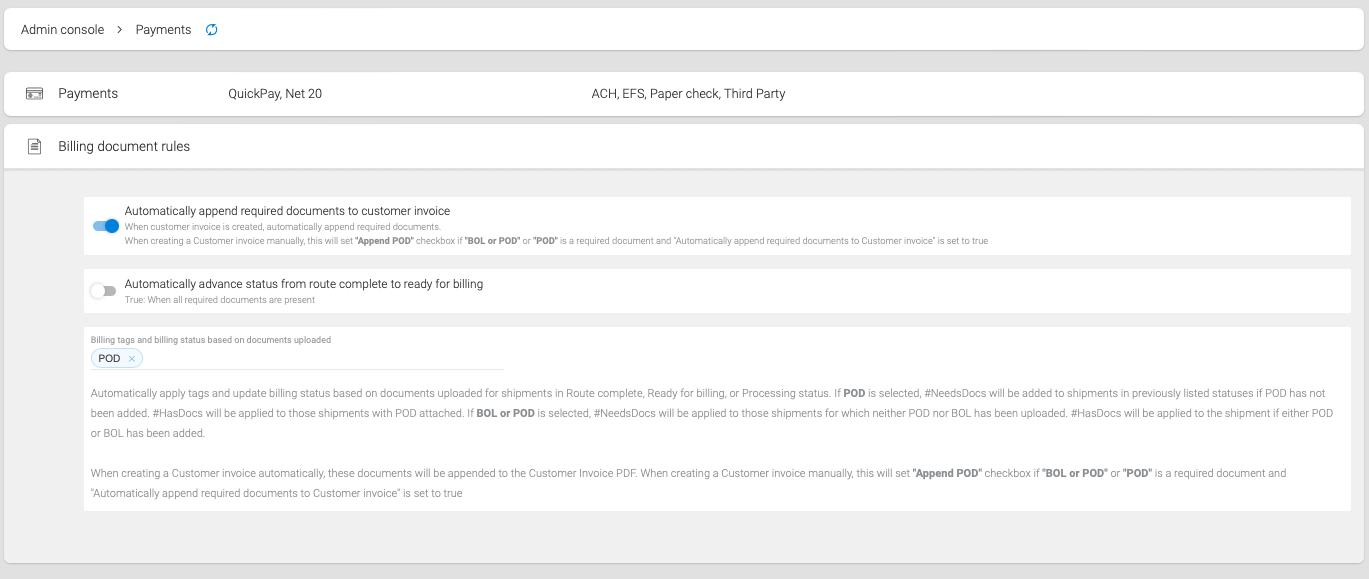This screenshot has width=1369, height=579.
Task: Go to Admin console breadcrumb
Action: [62, 30]
